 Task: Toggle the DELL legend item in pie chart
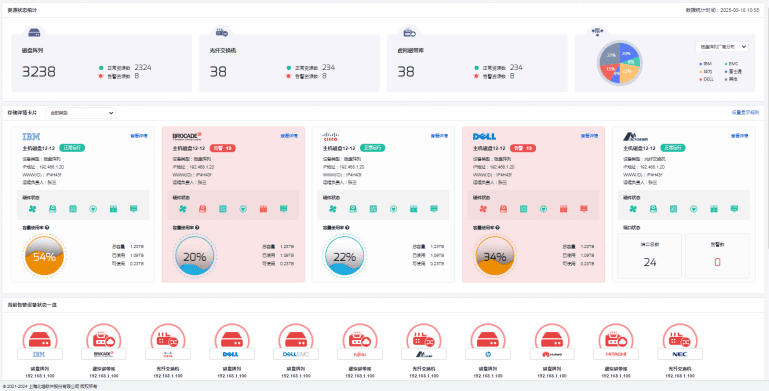[706, 79]
